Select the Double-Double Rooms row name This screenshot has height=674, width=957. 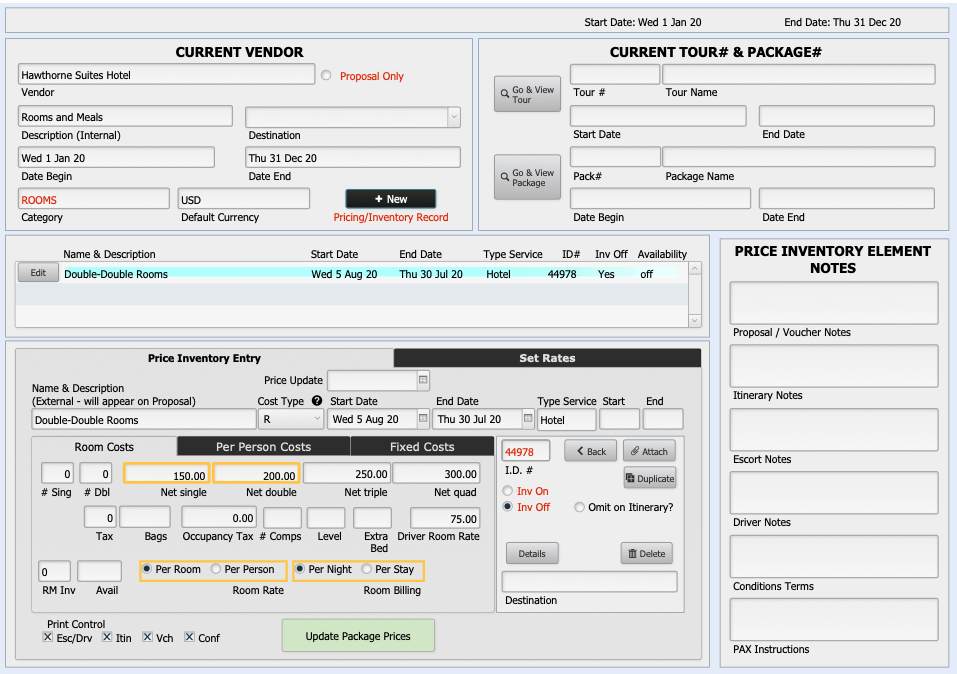pos(116,274)
